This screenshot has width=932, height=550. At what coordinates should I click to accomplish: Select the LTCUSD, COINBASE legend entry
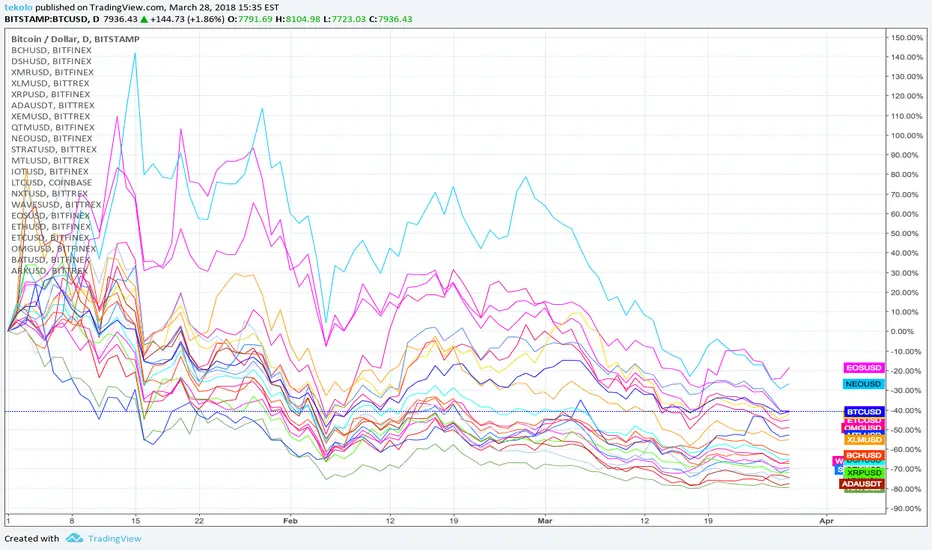(52, 183)
